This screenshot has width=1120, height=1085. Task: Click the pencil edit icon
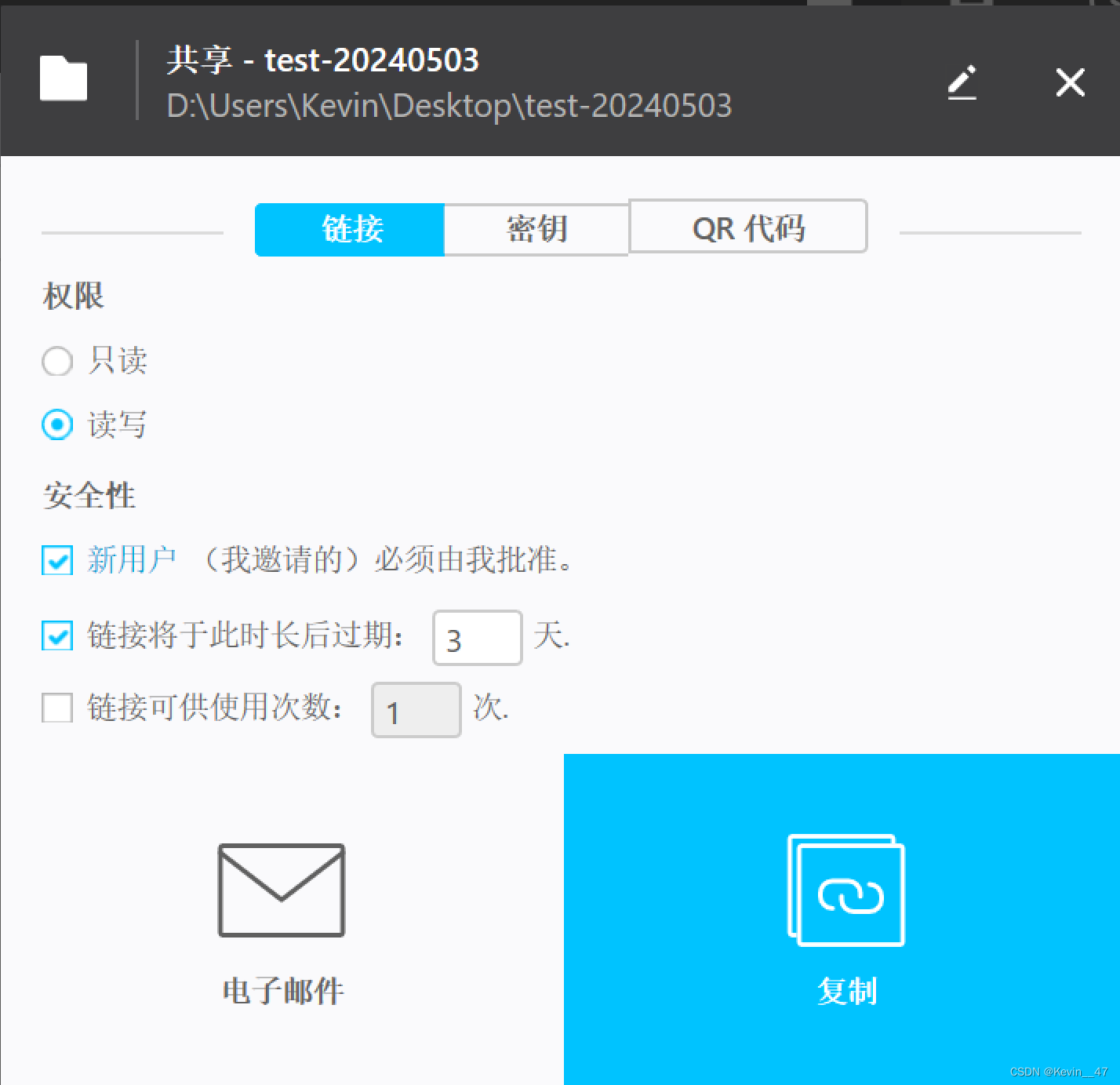point(962,82)
